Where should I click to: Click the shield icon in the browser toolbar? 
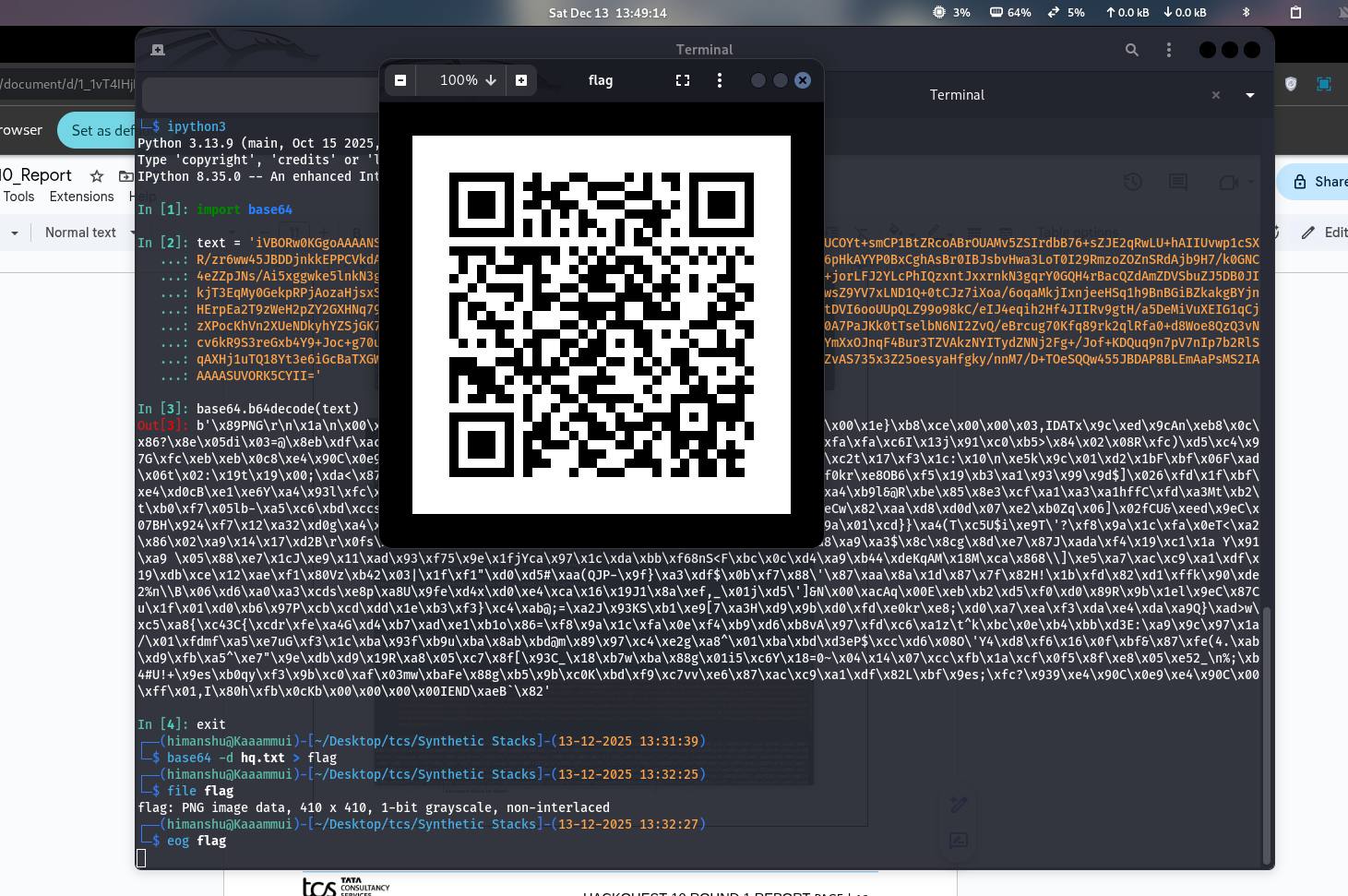point(1291,84)
